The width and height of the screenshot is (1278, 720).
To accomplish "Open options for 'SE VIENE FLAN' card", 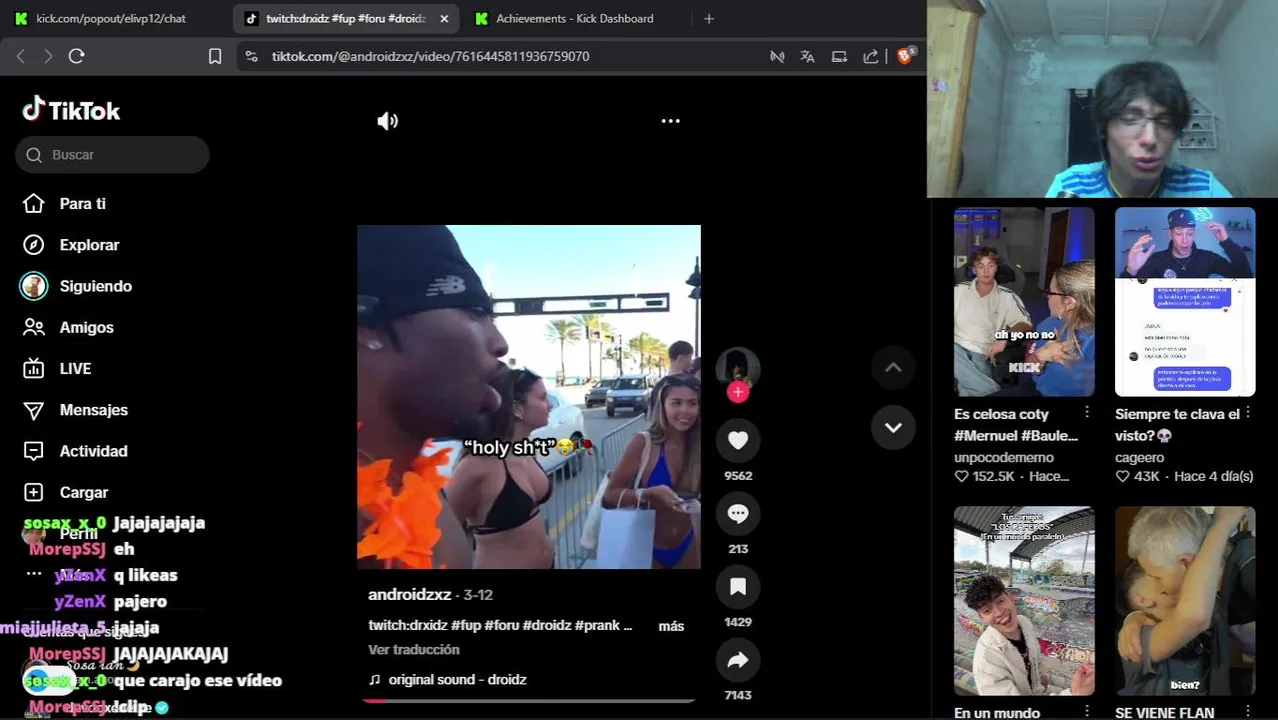I will [1248, 711].
